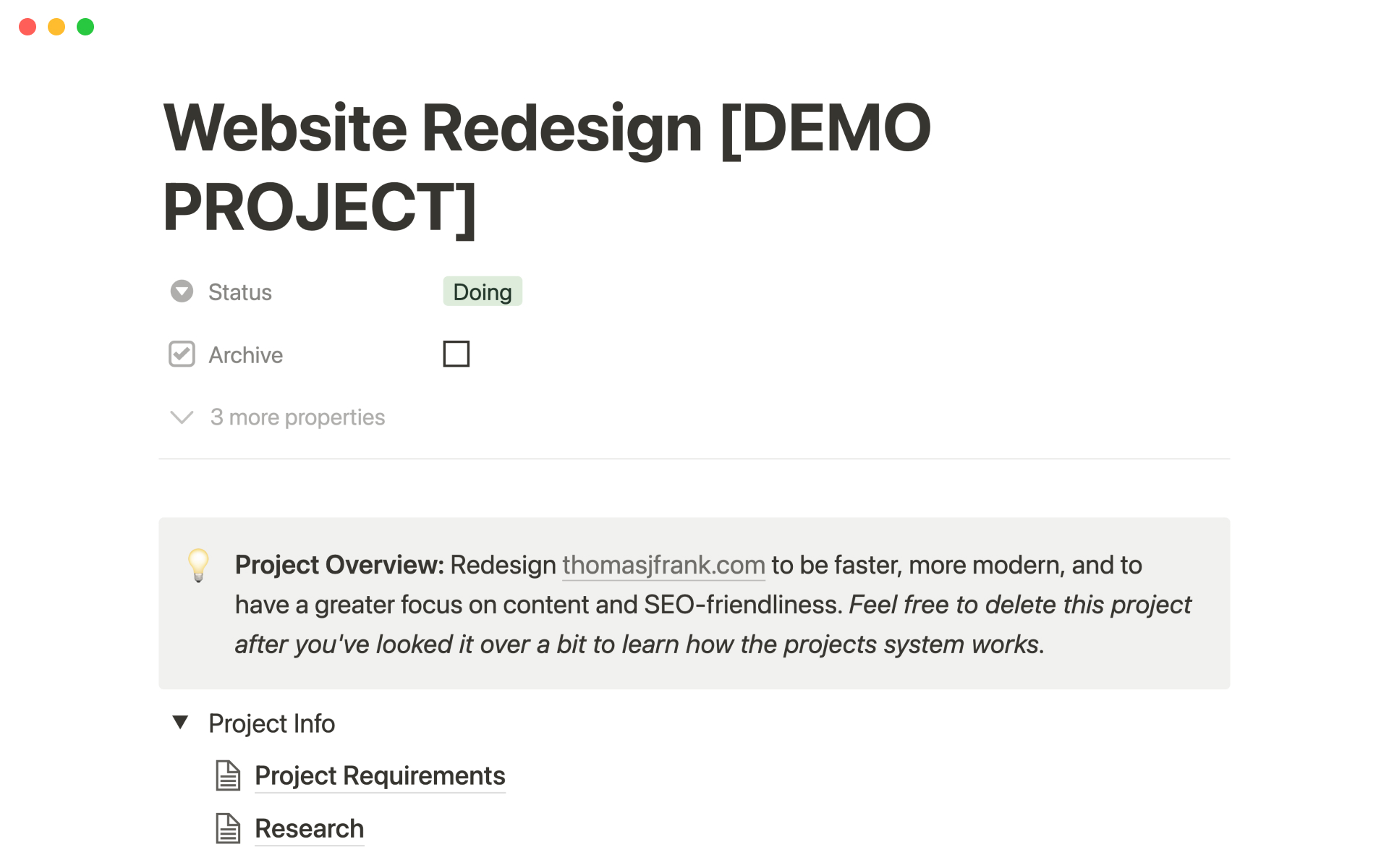Open the thomasjfrank.com hyperlink

coord(663,565)
